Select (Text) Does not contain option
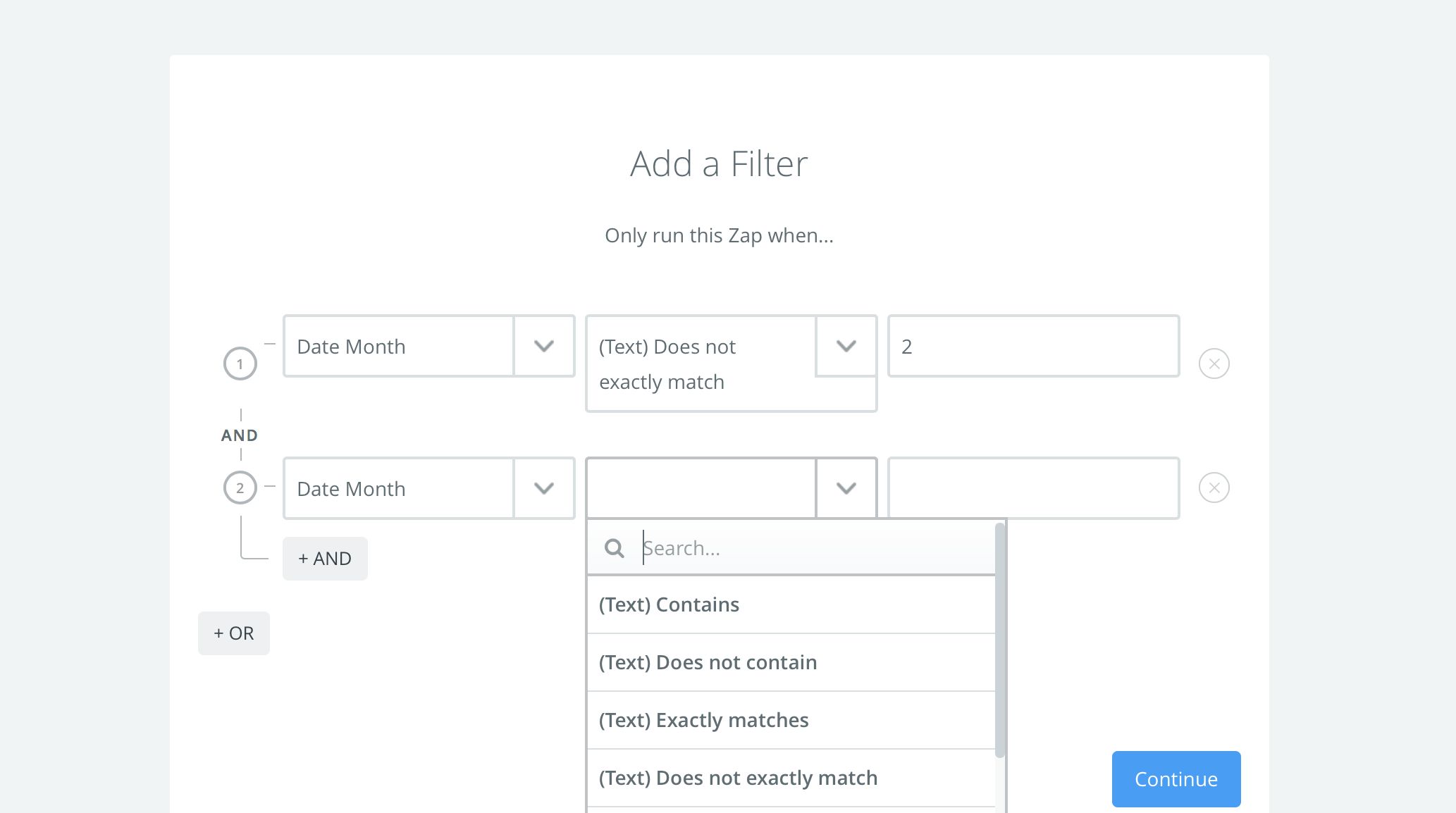 791,662
